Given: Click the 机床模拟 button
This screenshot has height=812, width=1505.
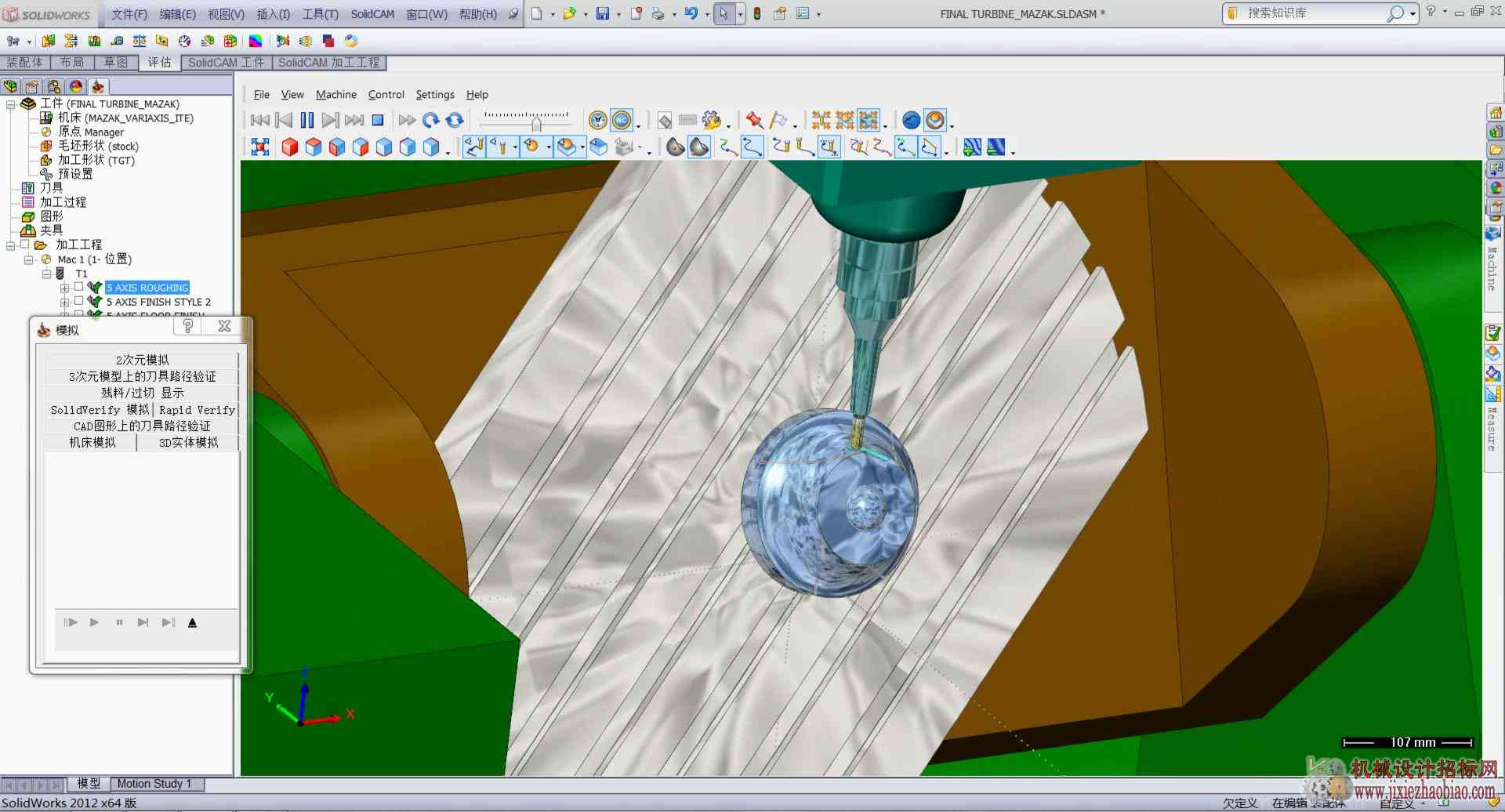Looking at the screenshot, I should 92,443.
